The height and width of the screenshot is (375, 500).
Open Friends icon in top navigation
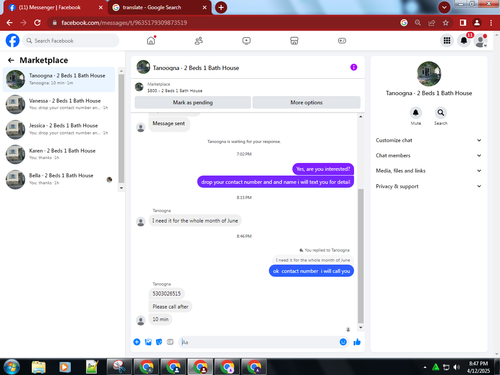point(199,41)
